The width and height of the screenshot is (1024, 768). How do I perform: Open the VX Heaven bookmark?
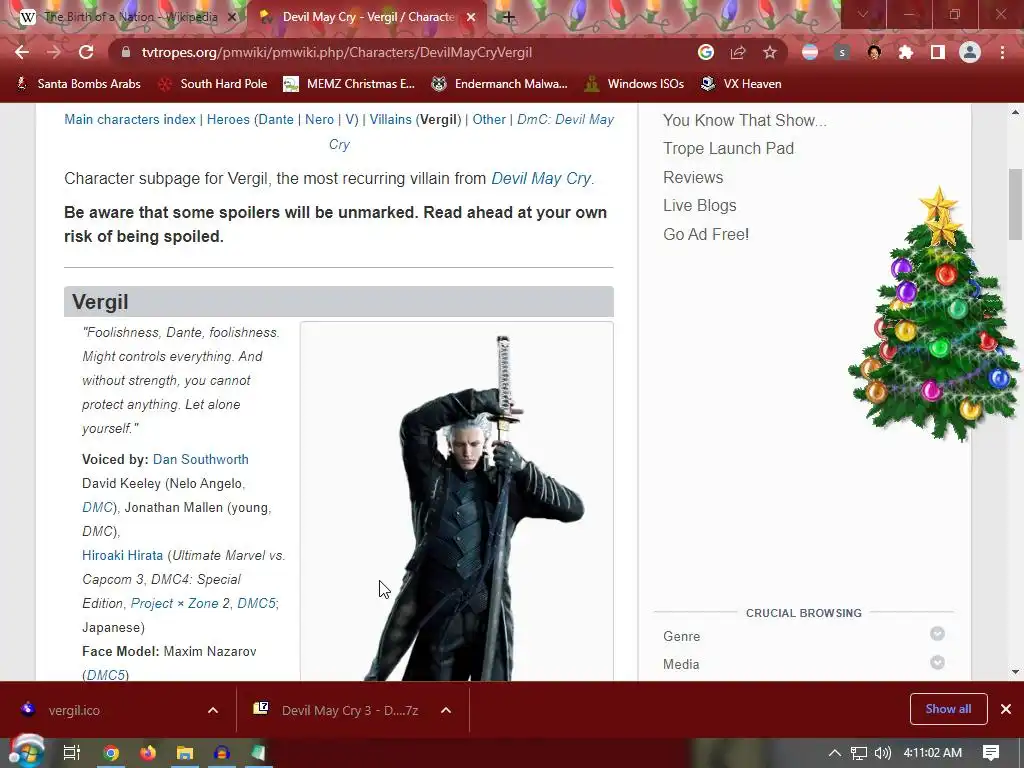[741, 84]
